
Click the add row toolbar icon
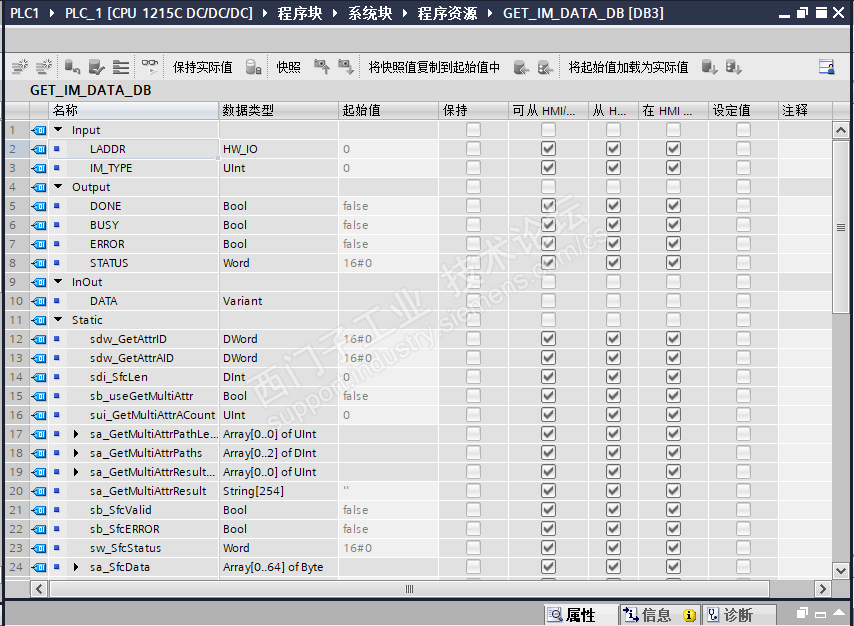pos(44,67)
